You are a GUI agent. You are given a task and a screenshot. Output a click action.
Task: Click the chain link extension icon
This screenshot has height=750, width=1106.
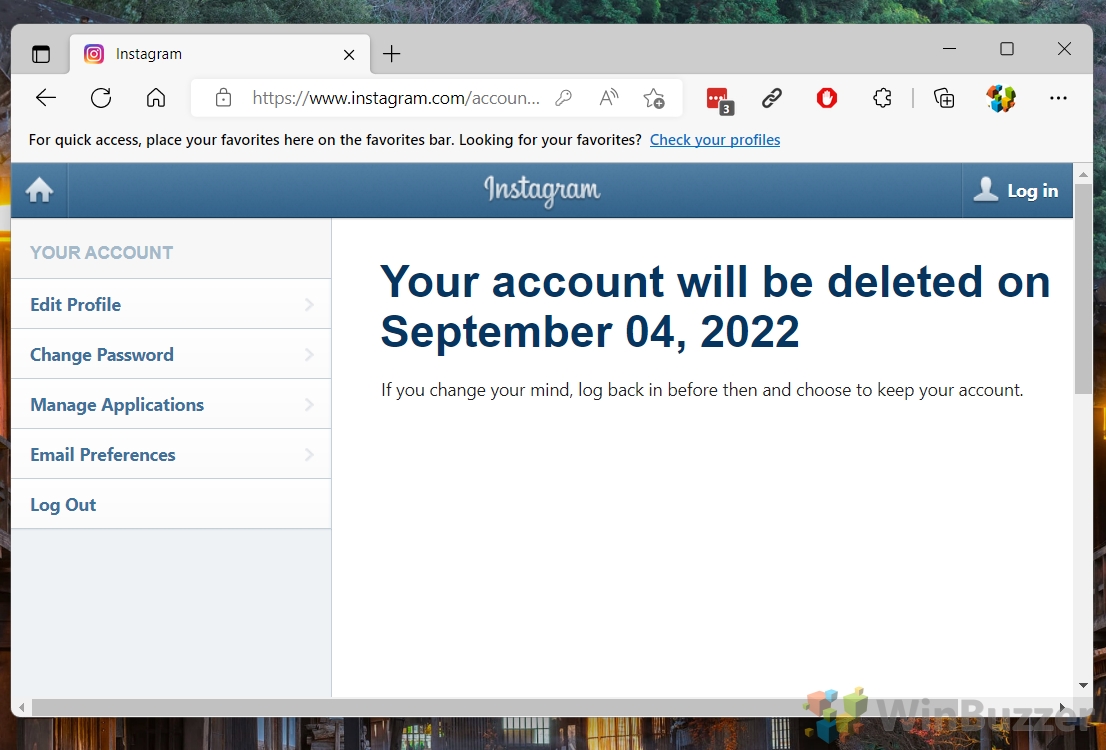(772, 97)
